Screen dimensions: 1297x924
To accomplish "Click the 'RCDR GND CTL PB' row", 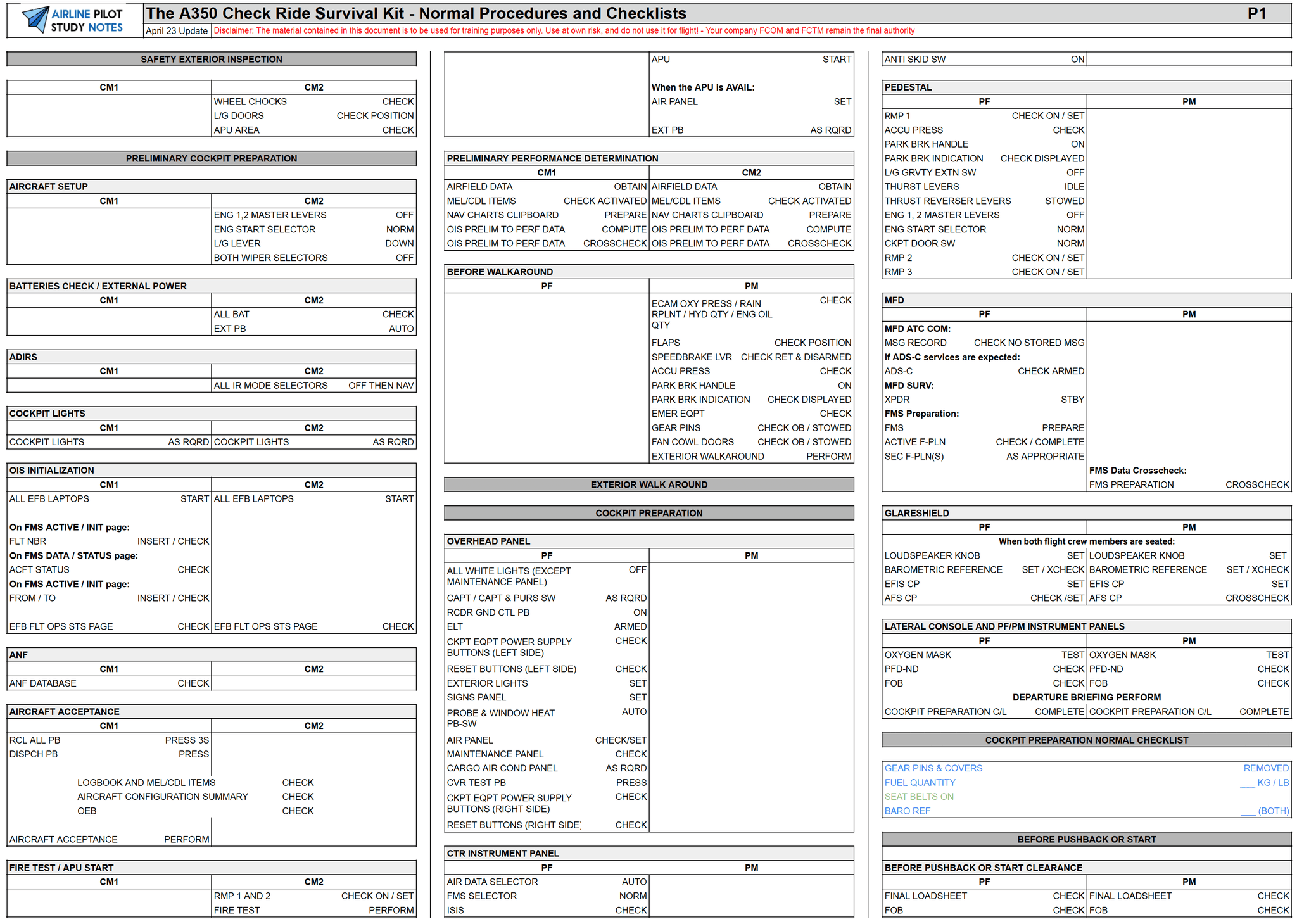I will click(x=547, y=612).
